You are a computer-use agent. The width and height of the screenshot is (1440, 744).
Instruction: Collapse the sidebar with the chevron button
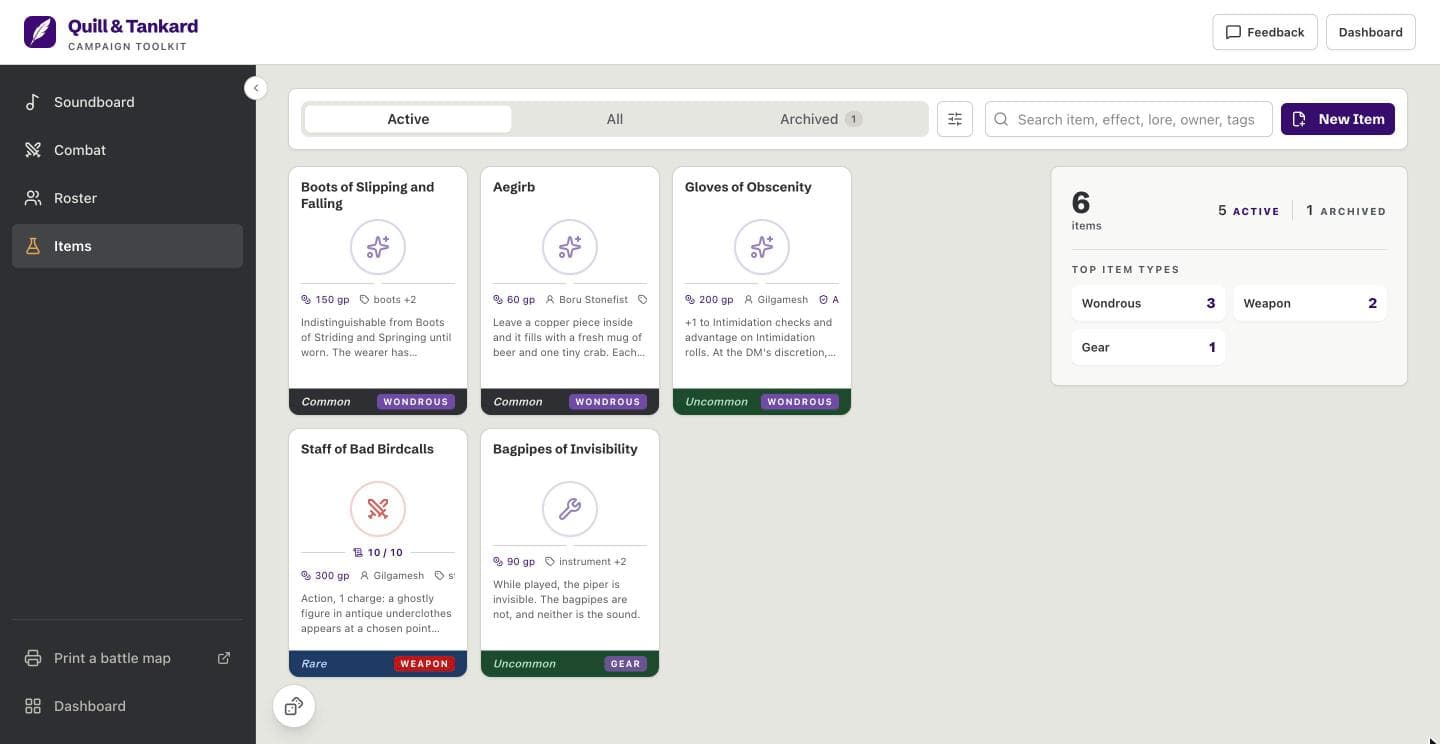click(255, 88)
